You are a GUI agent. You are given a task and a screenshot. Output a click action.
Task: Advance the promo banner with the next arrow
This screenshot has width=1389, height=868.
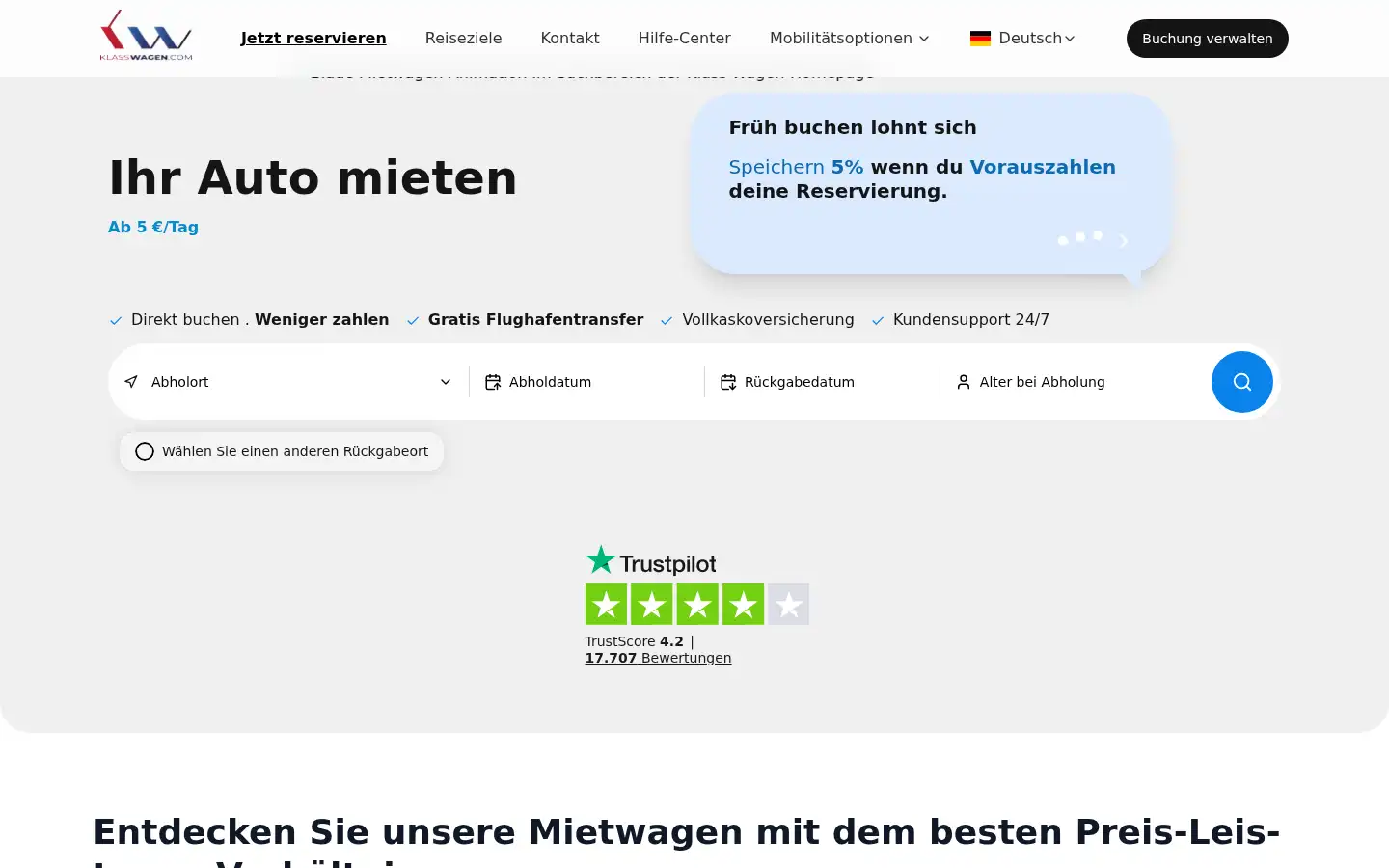click(x=1123, y=240)
